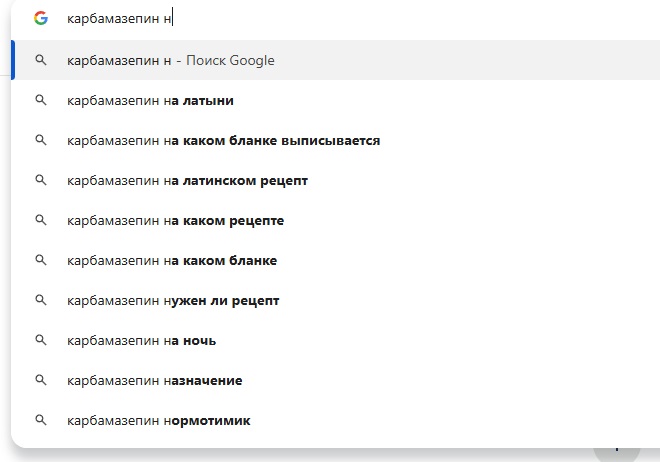This screenshot has height=462, width=660.
Task: Click magnifier icon next to "на ночь" suggestion
Action: pos(41,340)
